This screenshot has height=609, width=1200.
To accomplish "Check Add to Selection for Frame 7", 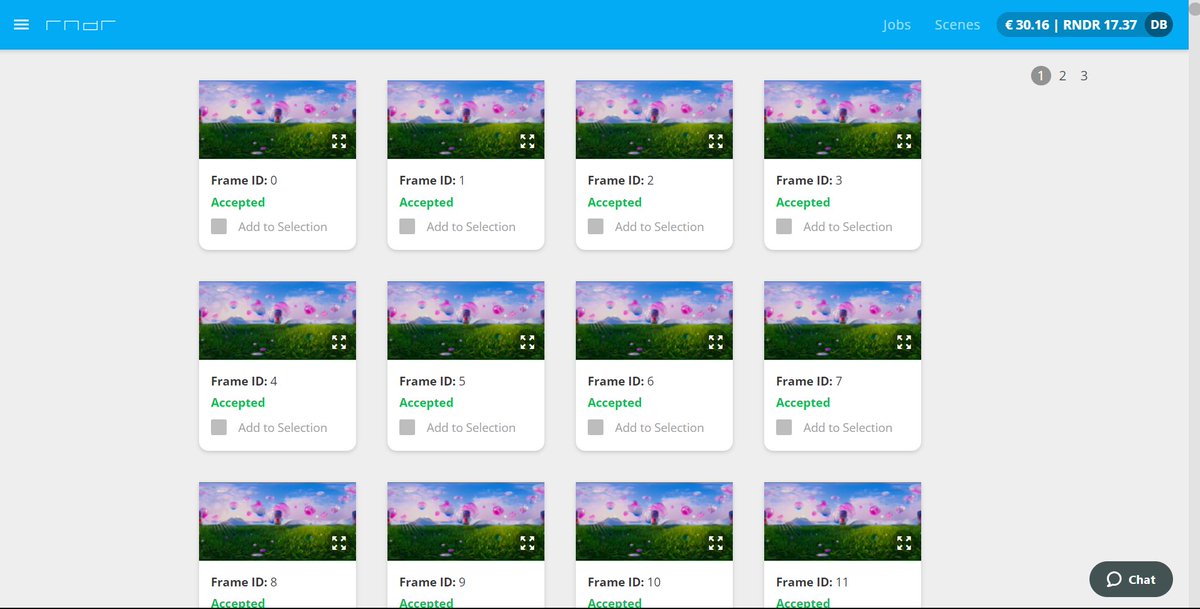I will 784,428.
